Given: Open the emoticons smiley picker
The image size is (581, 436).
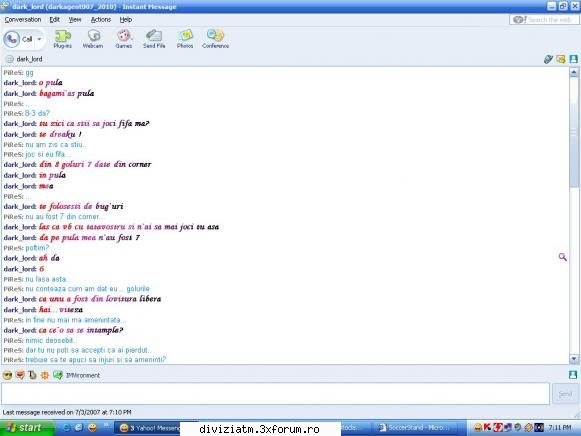Looking at the screenshot, I should coord(7,375).
